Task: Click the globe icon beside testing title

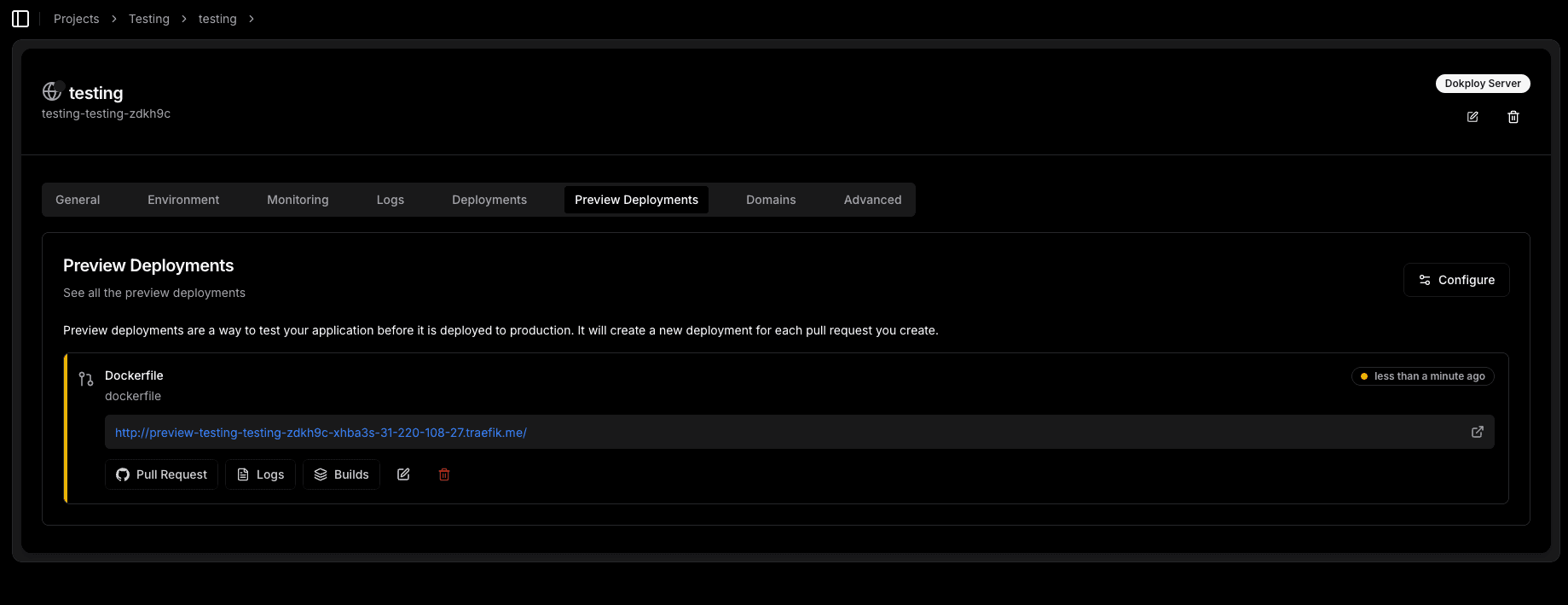Action: [52, 91]
